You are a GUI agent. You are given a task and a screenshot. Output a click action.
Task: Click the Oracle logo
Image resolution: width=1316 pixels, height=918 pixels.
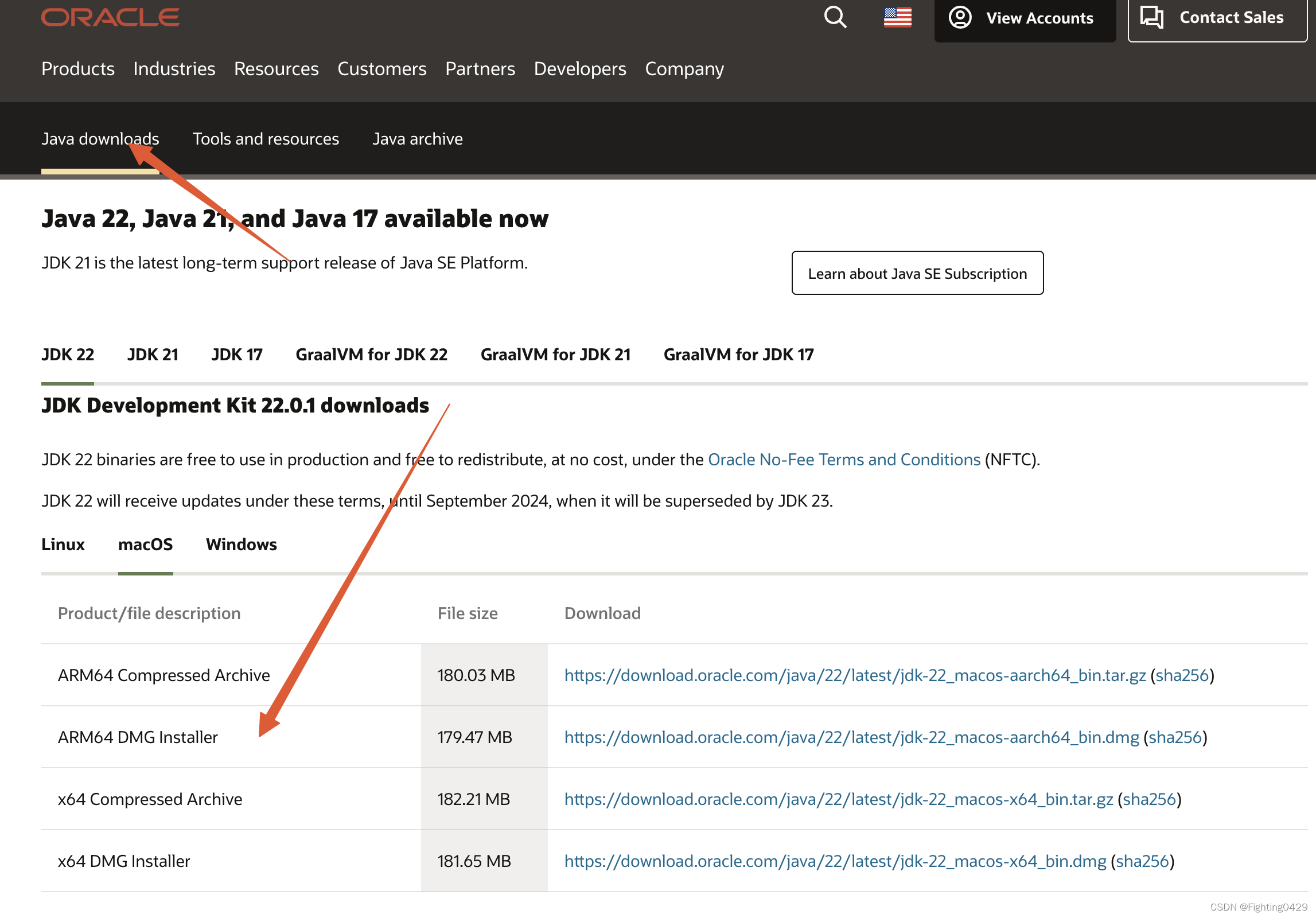point(110,17)
